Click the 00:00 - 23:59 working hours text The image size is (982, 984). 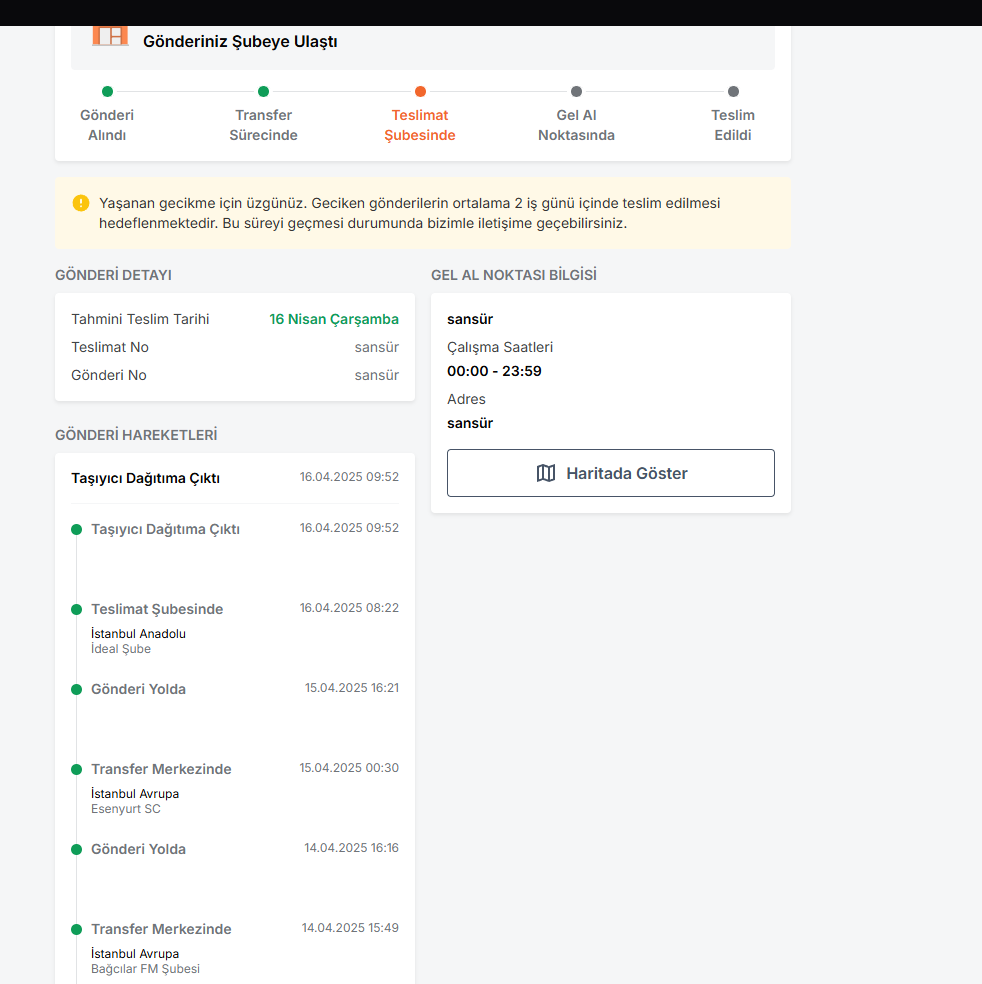(494, 371)
